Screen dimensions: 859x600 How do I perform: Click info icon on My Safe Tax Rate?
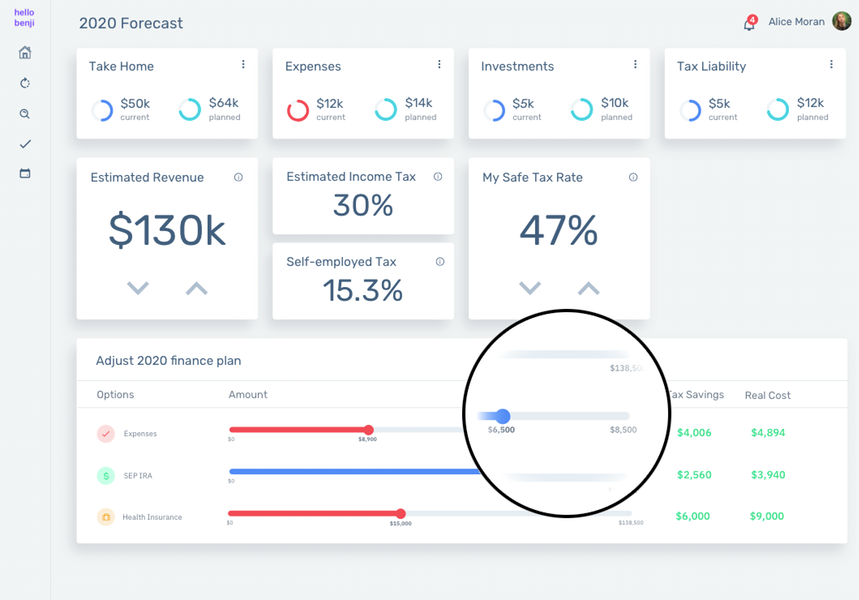pyautogui.click(x=633, y=177)
